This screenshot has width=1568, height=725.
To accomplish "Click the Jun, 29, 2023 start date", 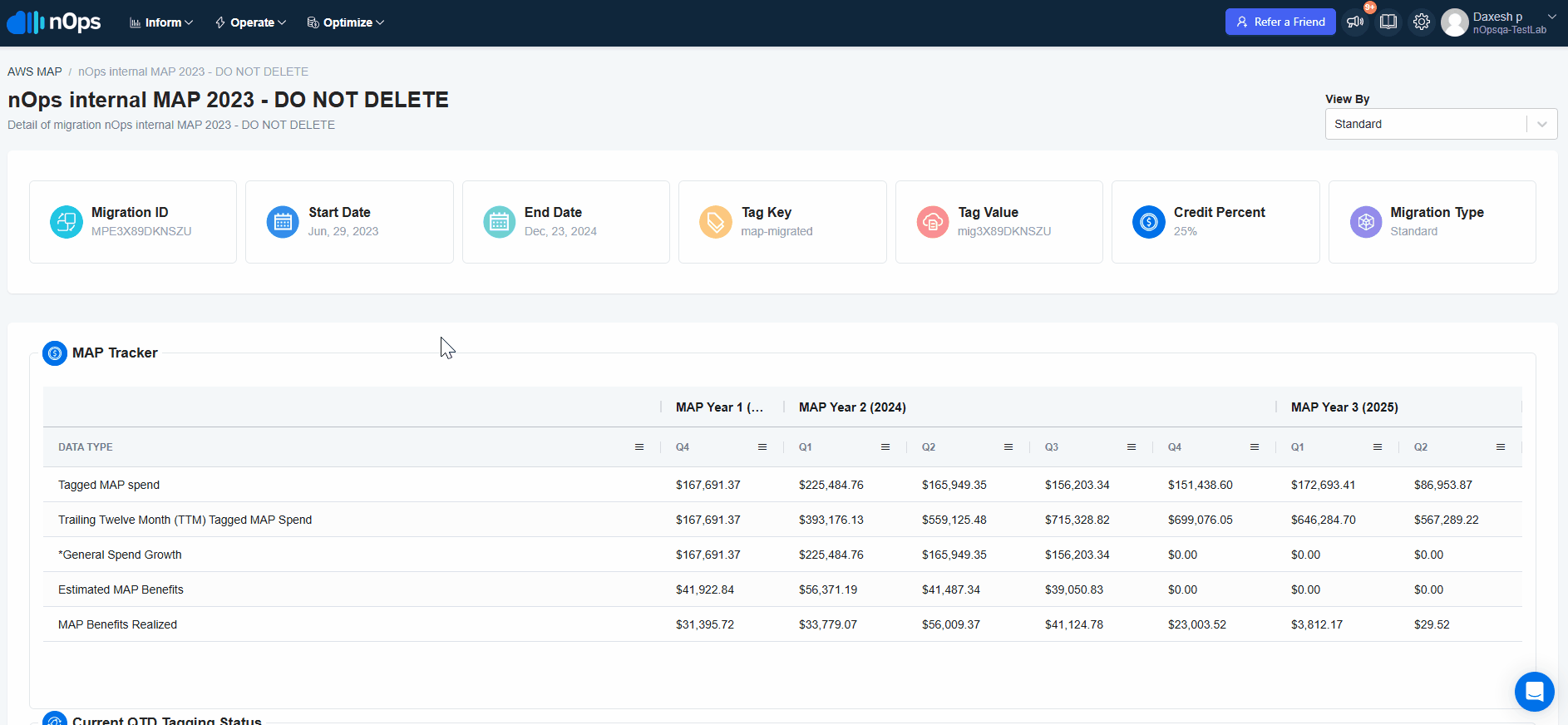I will tap(343, 231).
